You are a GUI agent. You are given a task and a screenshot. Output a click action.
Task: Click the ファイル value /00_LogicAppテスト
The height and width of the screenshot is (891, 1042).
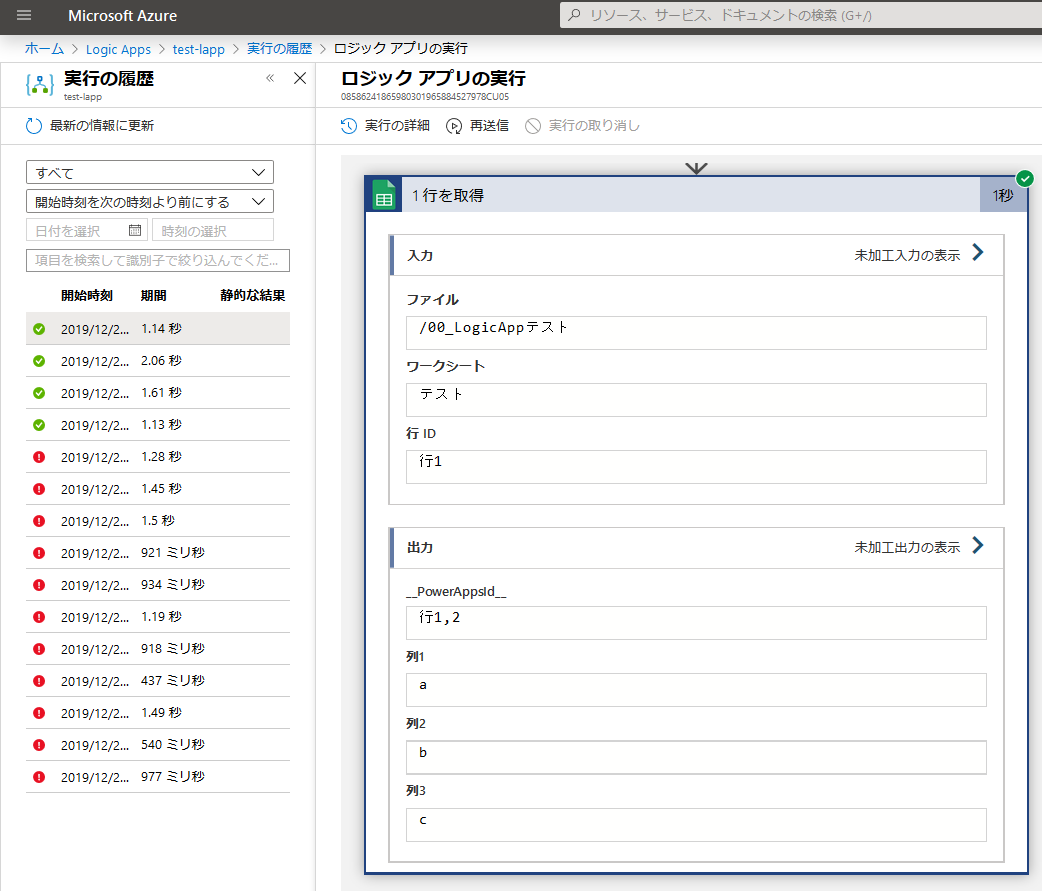pyautogui.click(x=696, y=332)
